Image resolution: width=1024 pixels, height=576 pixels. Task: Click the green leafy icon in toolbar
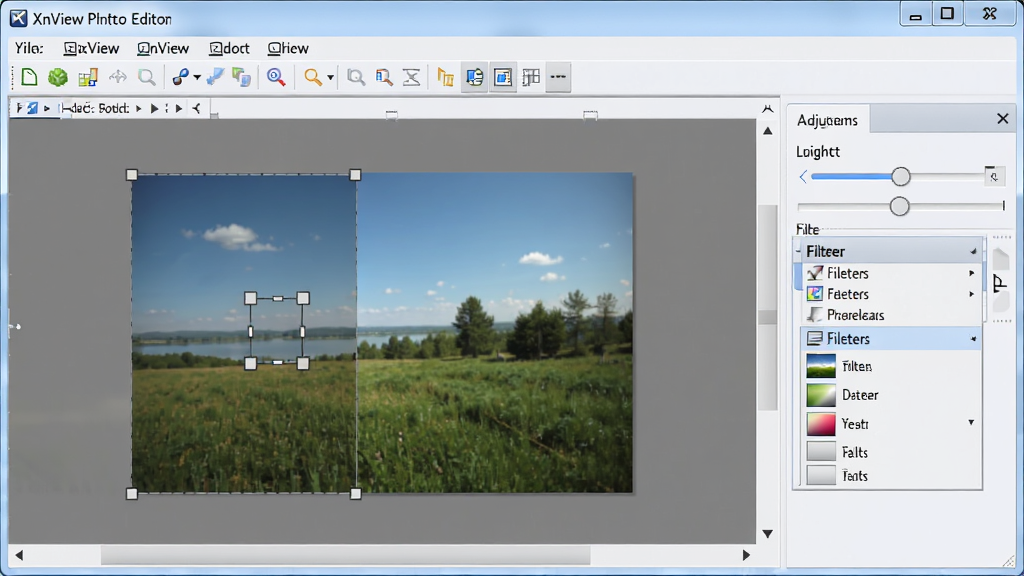58,77
